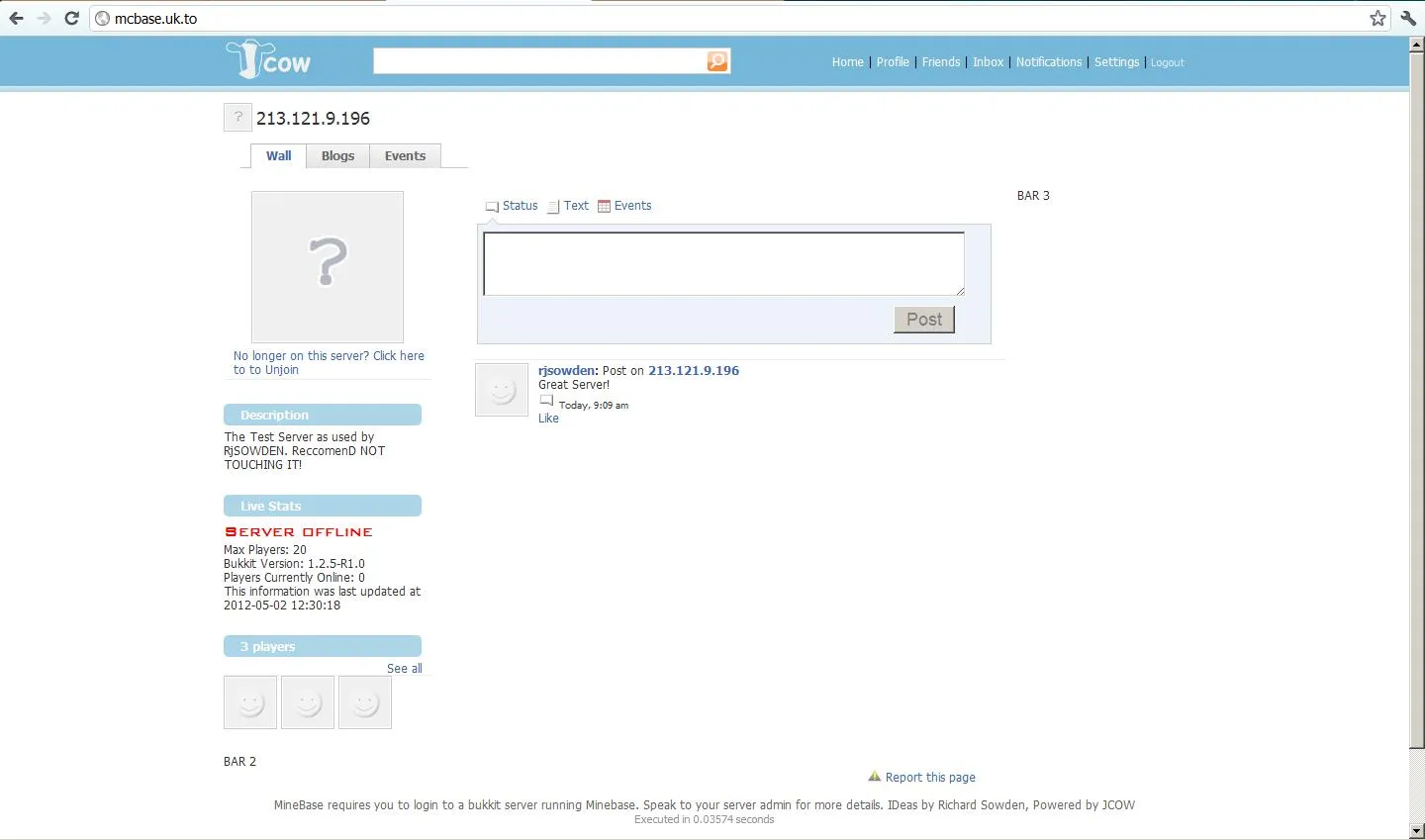1425x840 pixels.
Task: Open the first player avatar
Action: 250,702
